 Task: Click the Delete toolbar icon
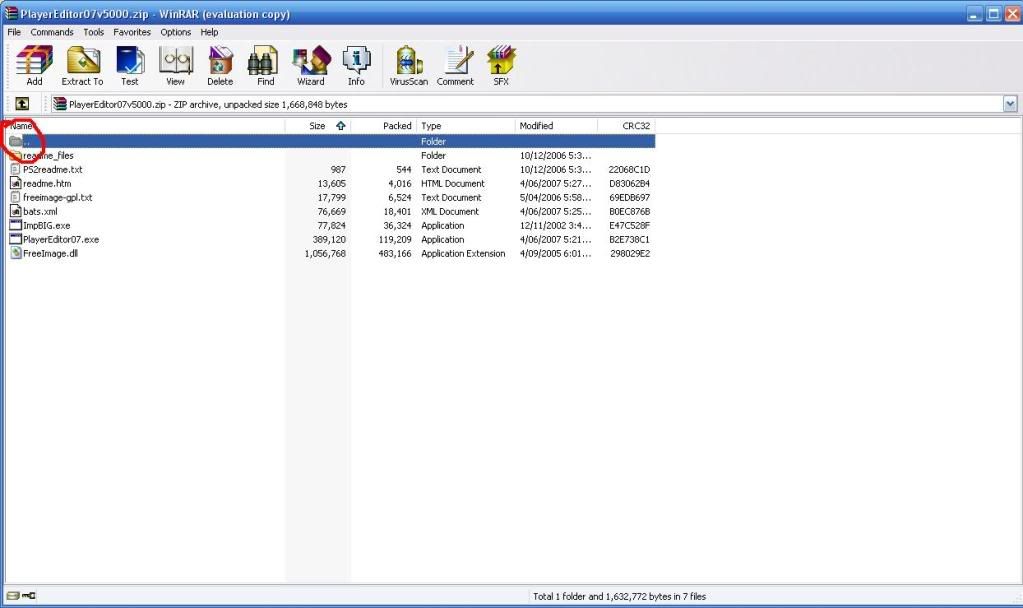(x=220, y=66)
